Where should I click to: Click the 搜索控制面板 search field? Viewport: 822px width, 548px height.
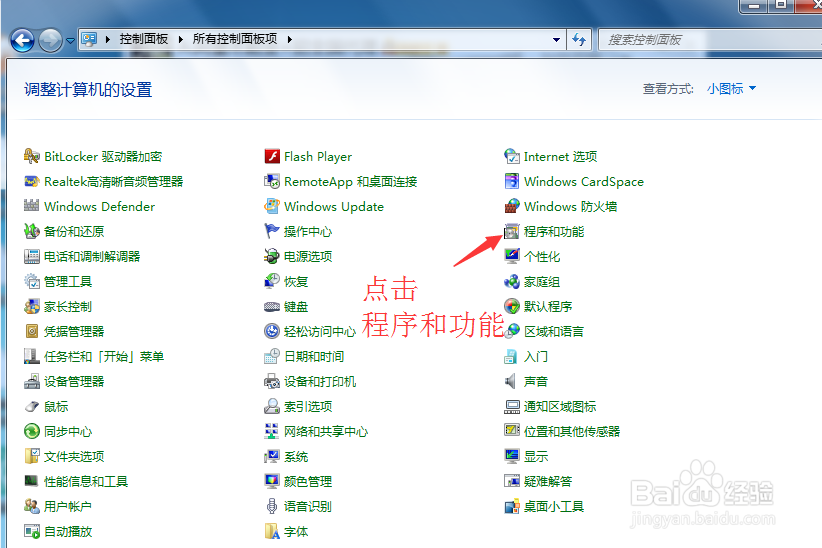710,39
